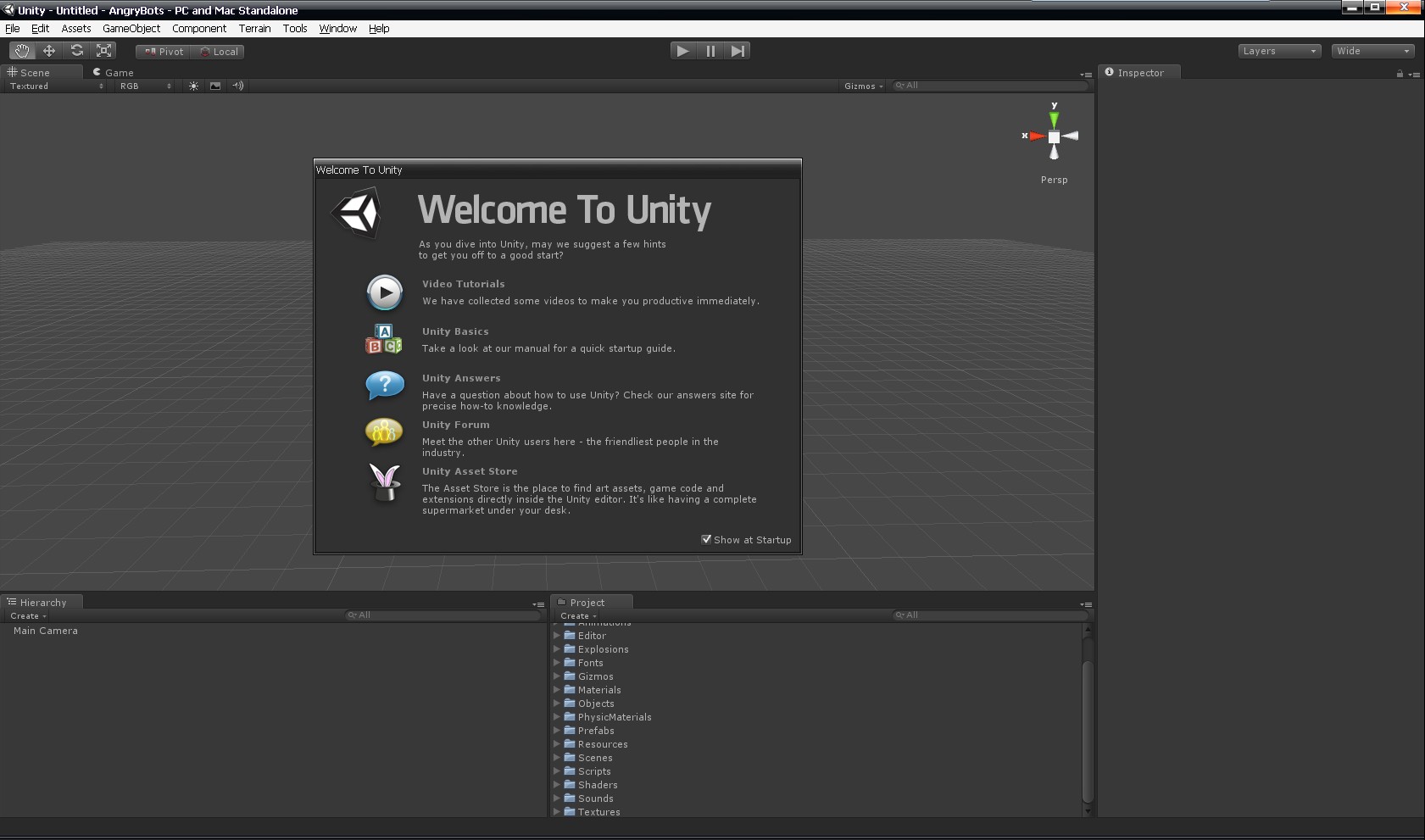The image size is (1425, 840).
Task: Open the Hierarchy Create dropdown
Action: (28, 616)
